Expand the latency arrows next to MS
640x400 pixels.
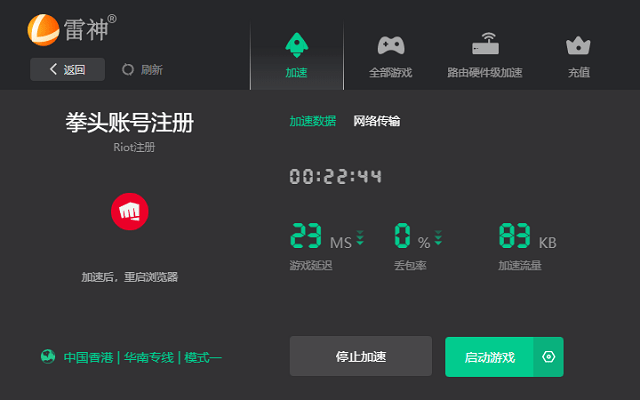pyautogui.click(x=360, y=238)
